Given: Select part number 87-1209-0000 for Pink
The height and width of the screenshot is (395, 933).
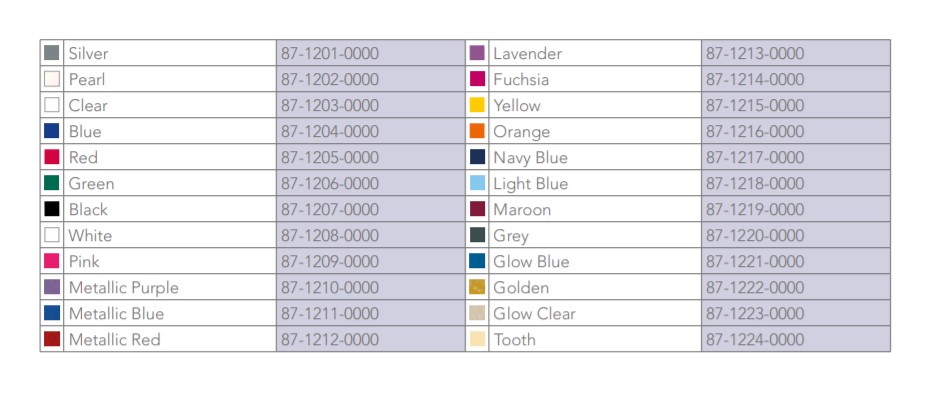Looking at the screenshot, I should (330, 262).
